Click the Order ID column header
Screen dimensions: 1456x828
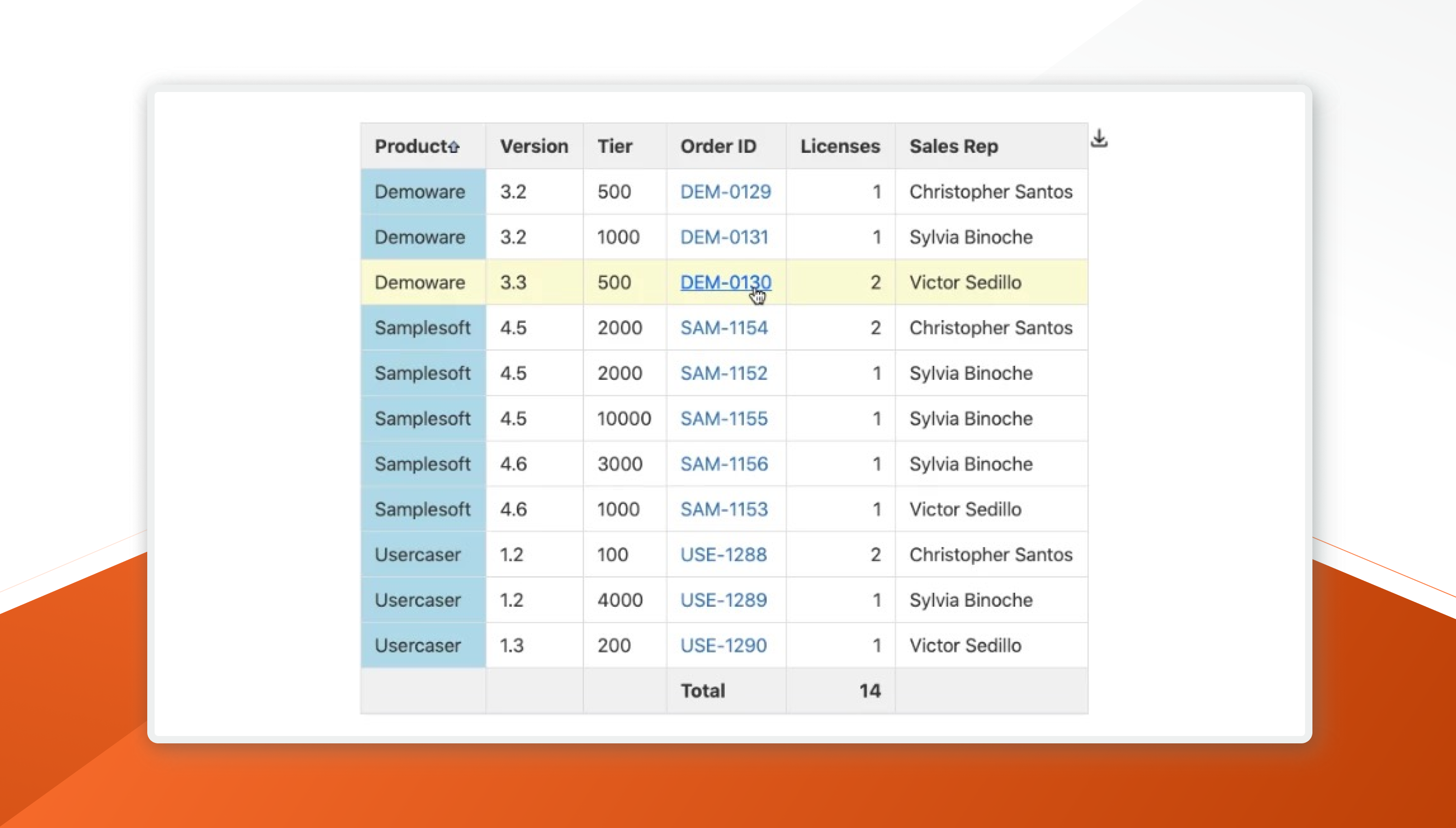click(718, 146)
